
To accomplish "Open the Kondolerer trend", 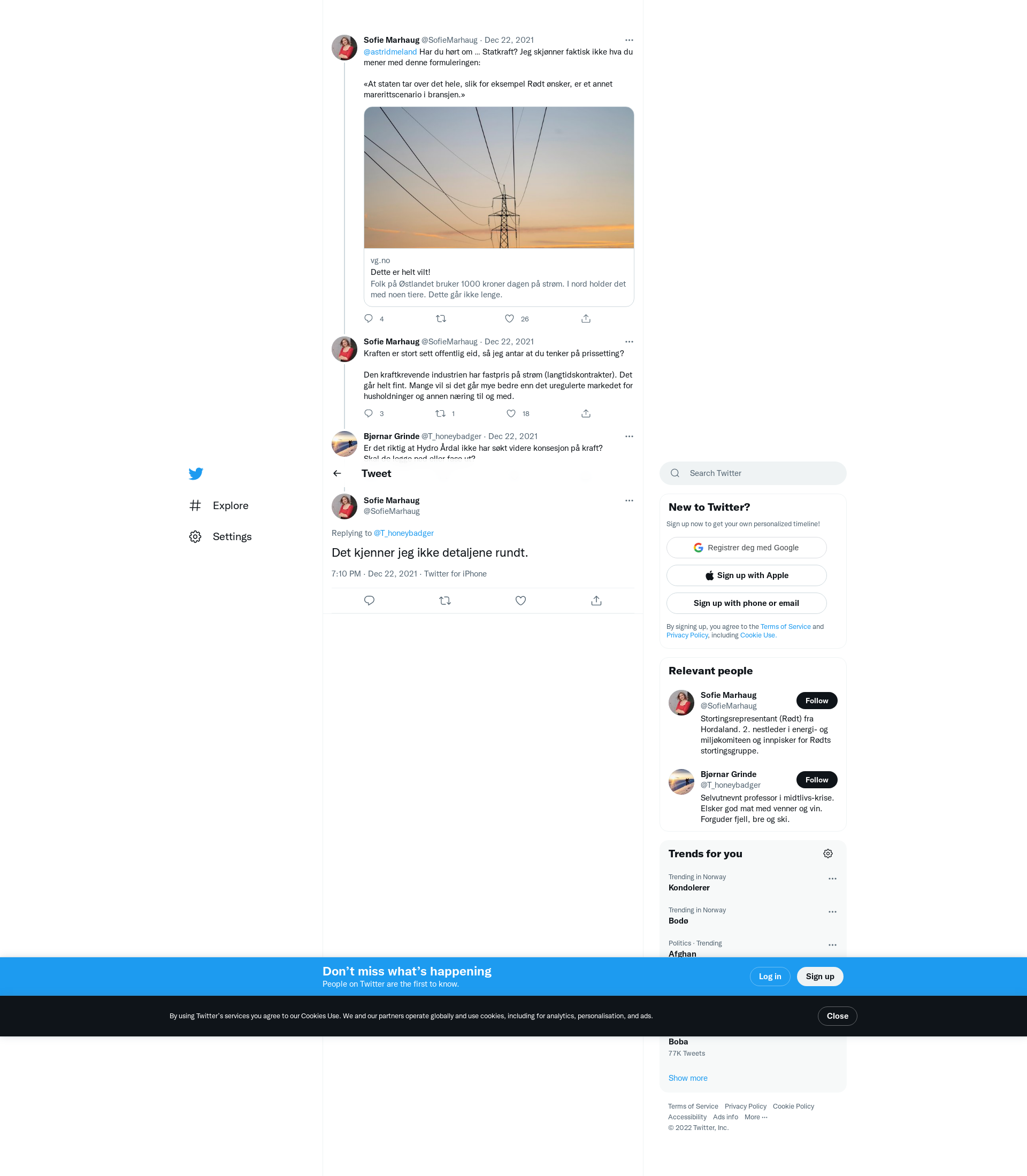I will 753,883.
